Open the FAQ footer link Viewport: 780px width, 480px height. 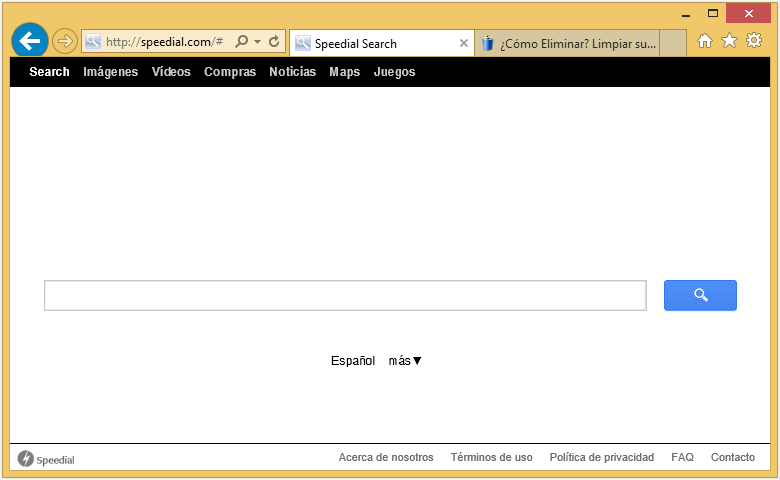682,457
